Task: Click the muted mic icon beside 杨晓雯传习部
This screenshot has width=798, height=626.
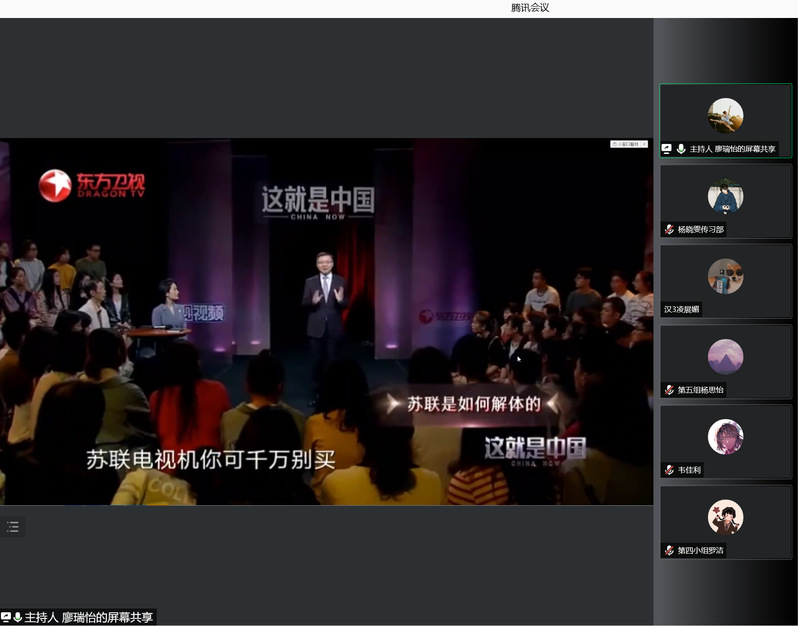Action: (x=669, y=230)
